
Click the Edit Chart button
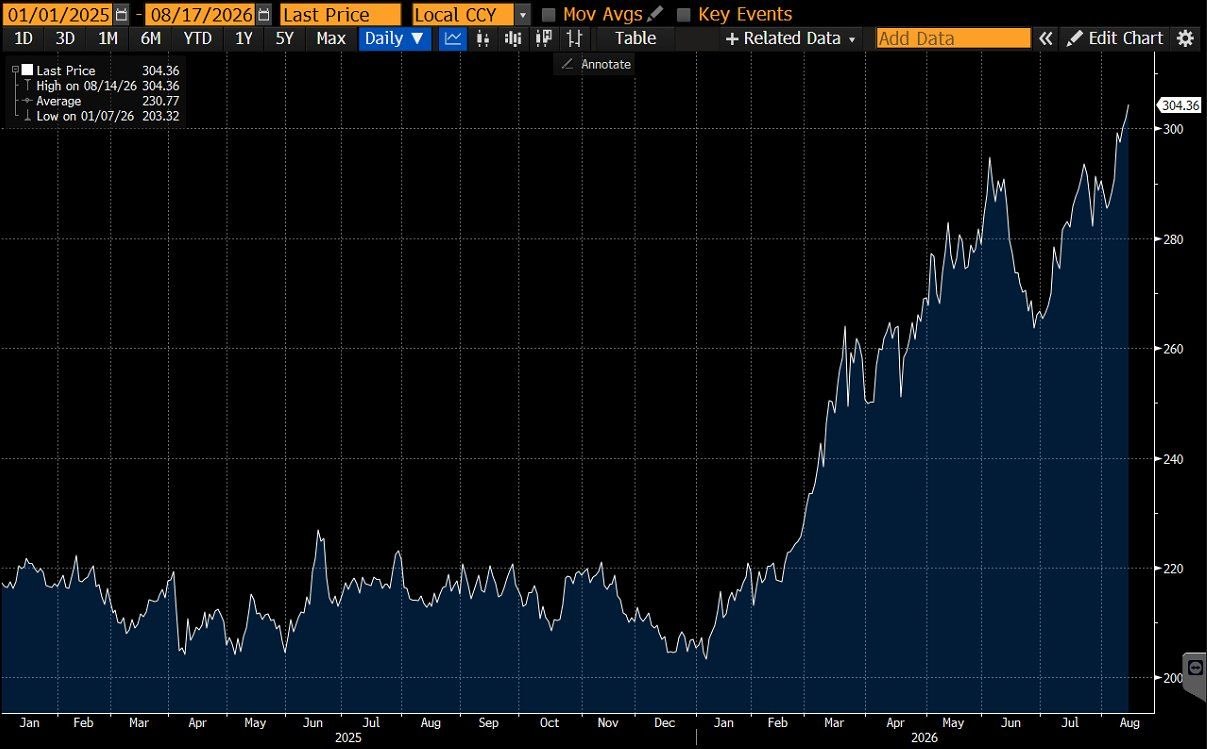(x=1115, y=38)
